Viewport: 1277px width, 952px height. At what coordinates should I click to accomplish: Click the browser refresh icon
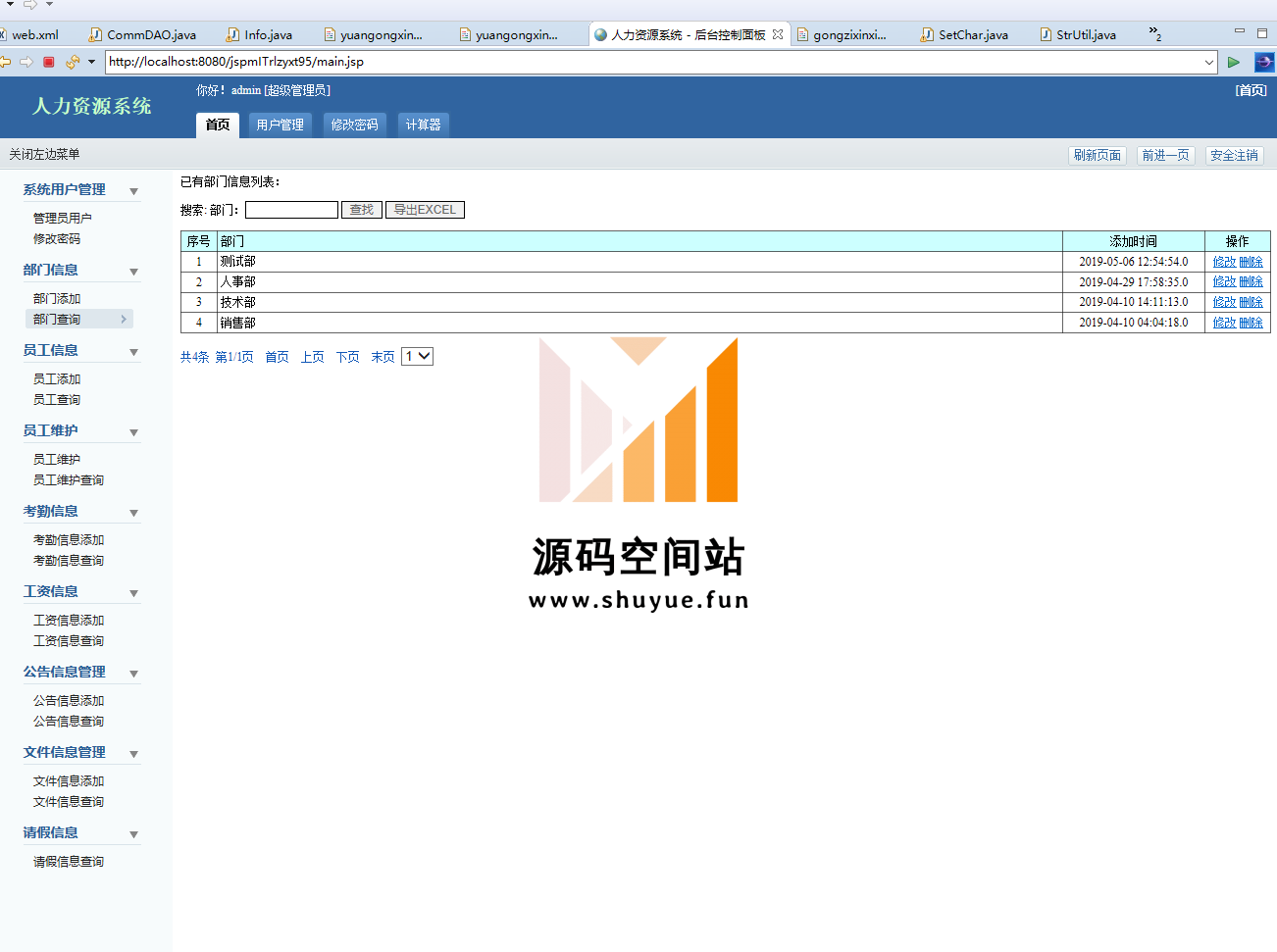click(72, 62)
